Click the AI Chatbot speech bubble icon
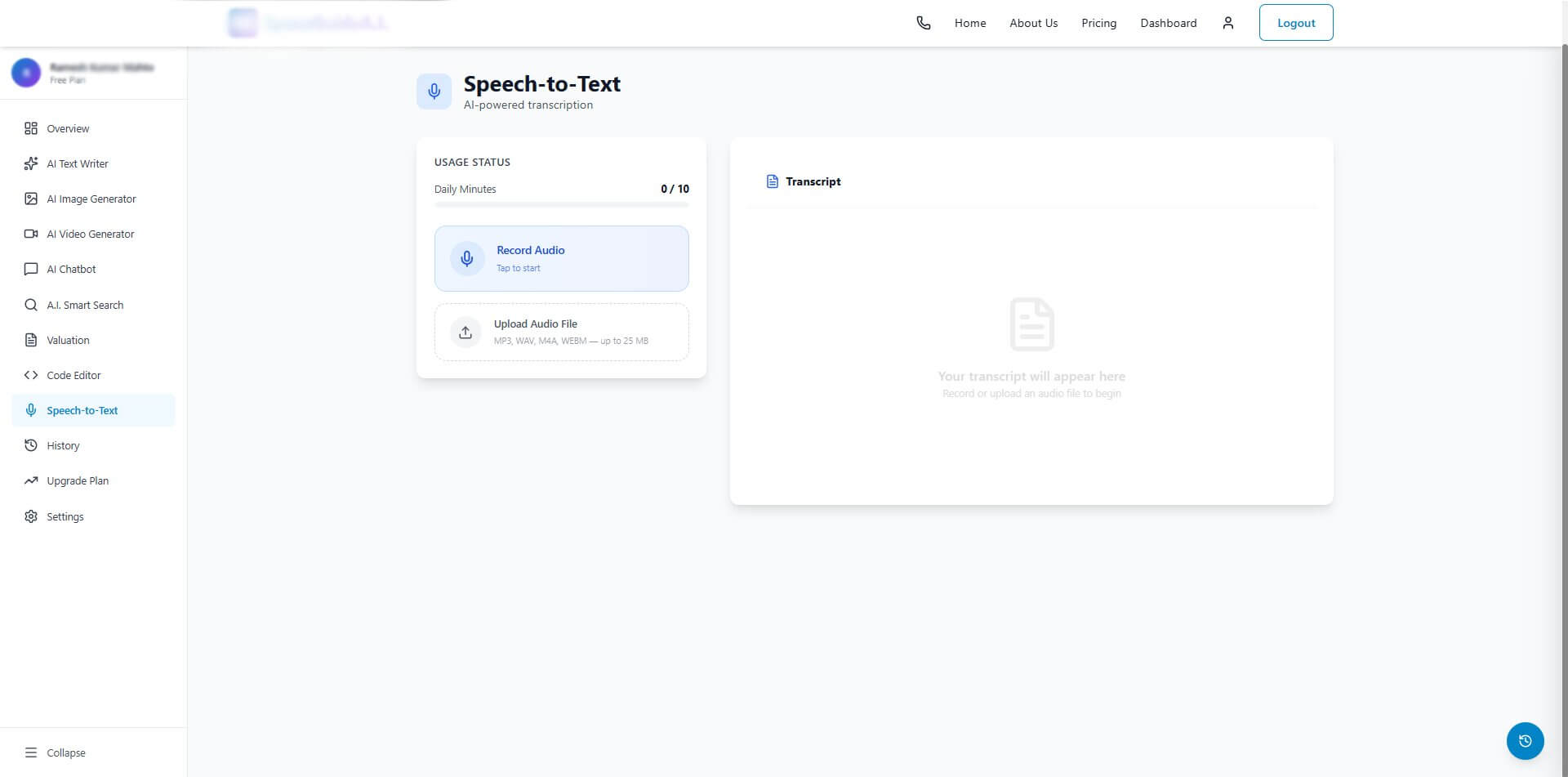1568x777 pixels. (31, 269)
